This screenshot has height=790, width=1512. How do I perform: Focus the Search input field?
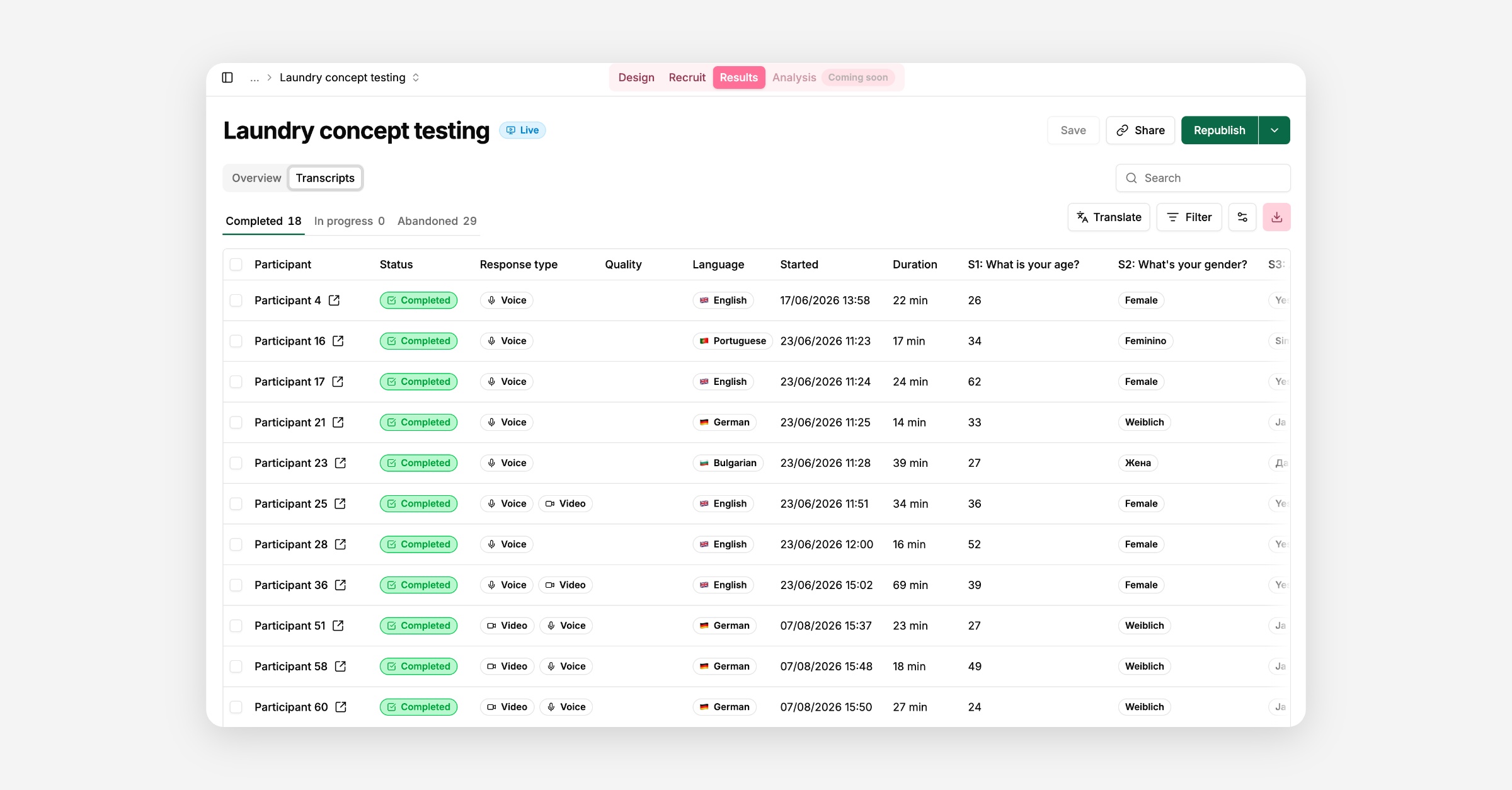pos(1203,178)
